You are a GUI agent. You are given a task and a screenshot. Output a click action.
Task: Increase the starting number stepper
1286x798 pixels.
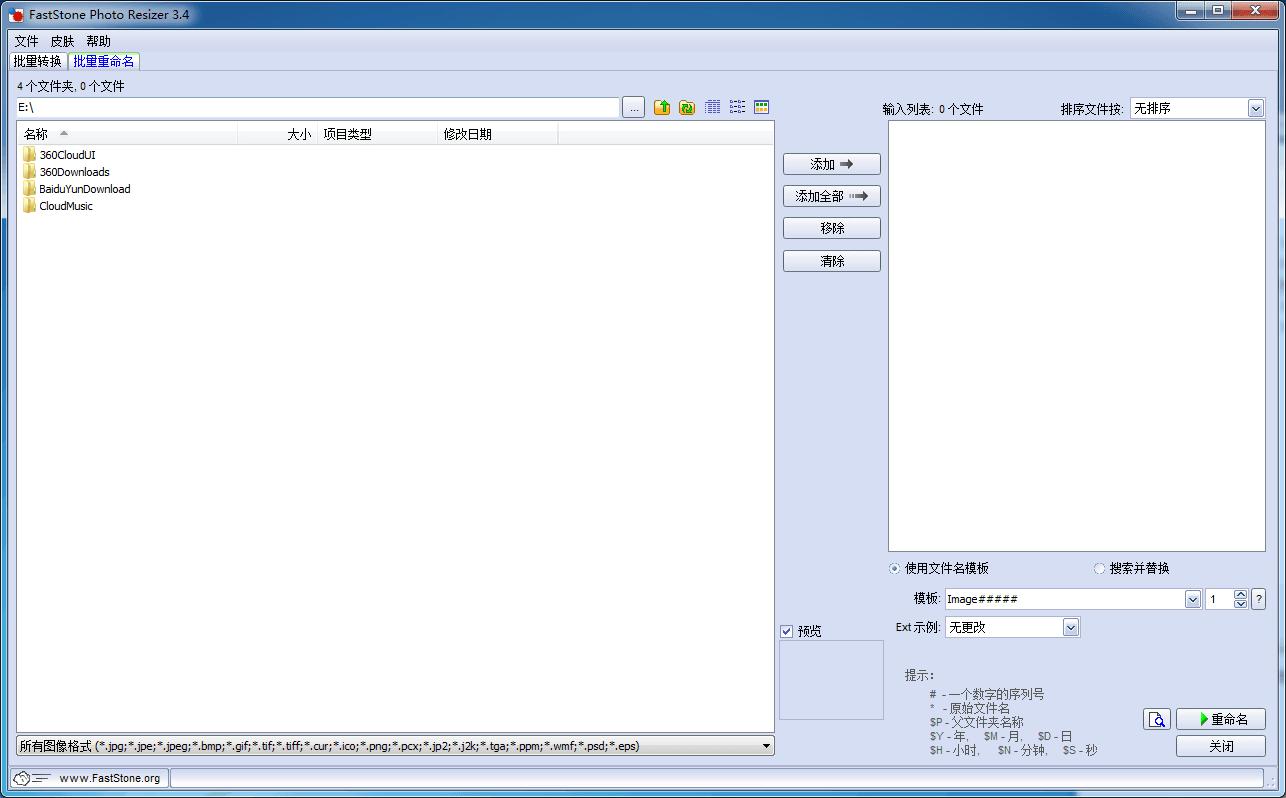(x=1241, y=594)
